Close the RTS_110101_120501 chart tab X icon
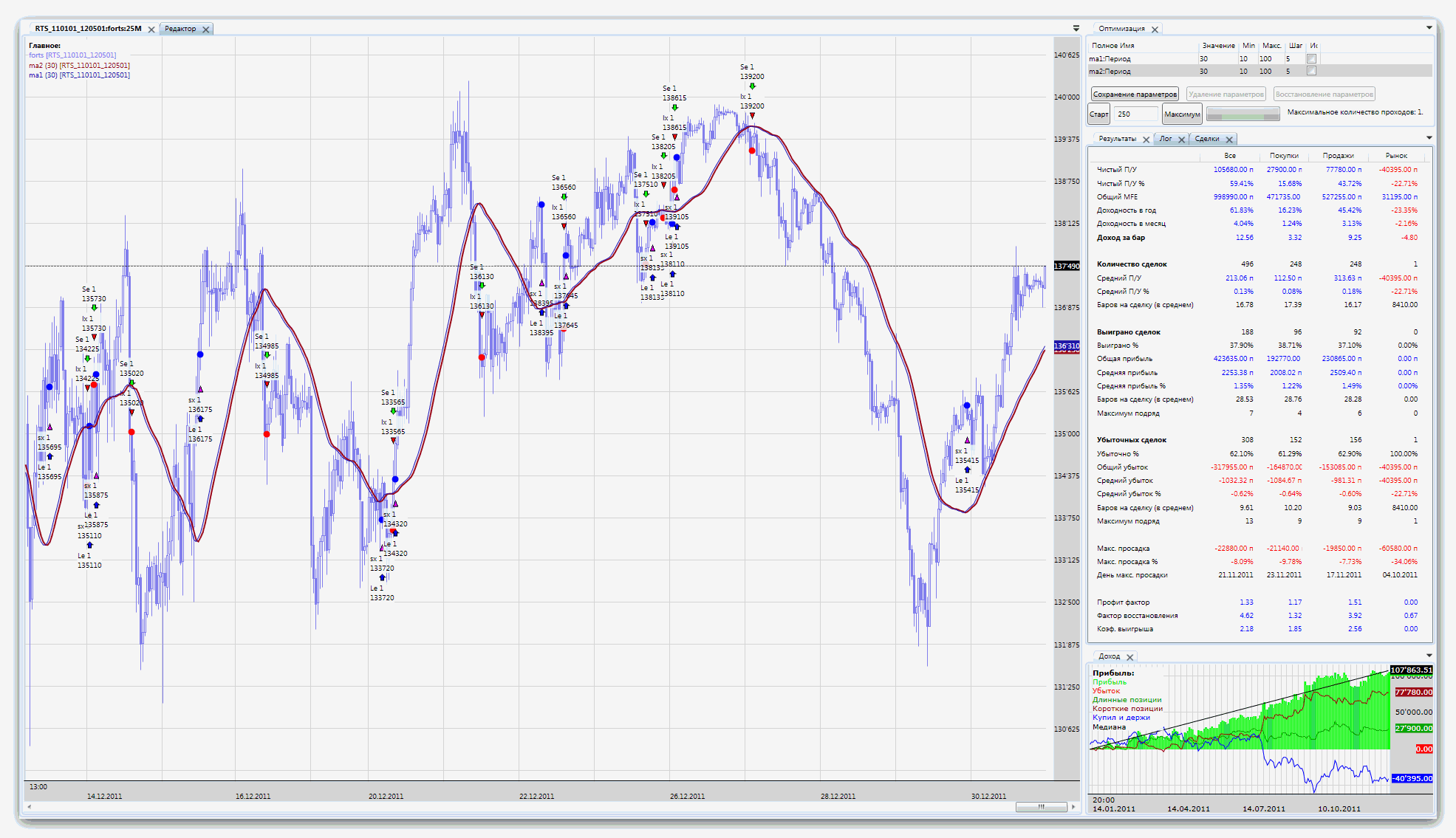Image resolution: width=1456 pixels, height=838 pixels. click(x=151, y=30)
